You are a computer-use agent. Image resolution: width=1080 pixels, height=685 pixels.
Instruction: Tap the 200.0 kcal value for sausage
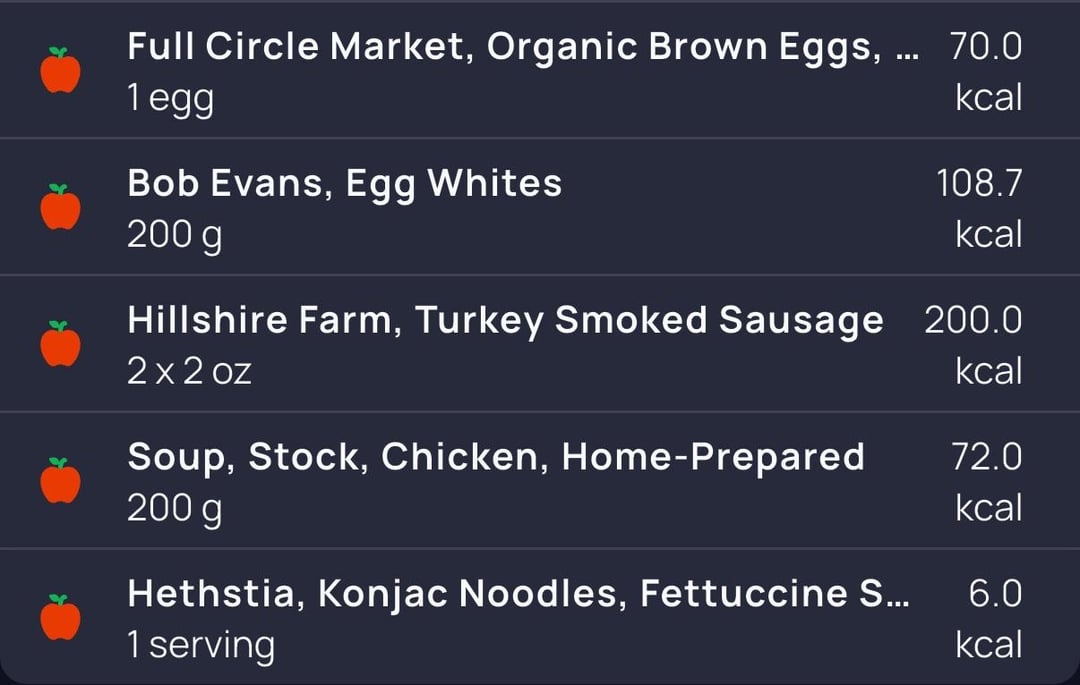click(973, 346)
